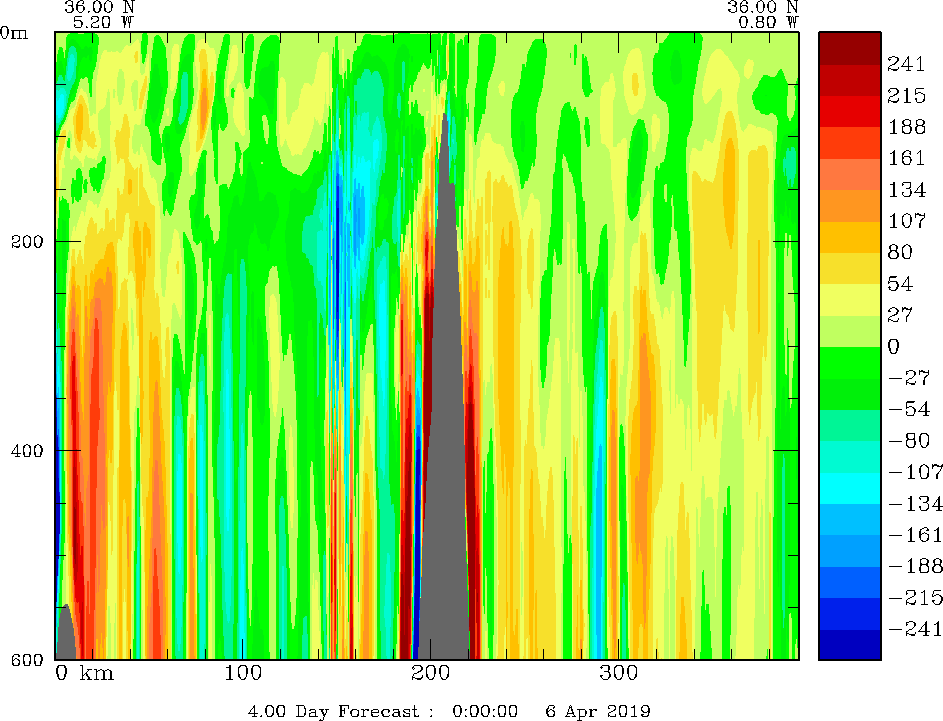The image size is (943, 721).
Task: Click the '-134' colorbar label
Action: coord(915,504)
